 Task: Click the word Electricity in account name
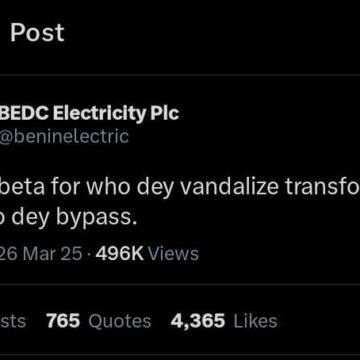pos(99,114)
